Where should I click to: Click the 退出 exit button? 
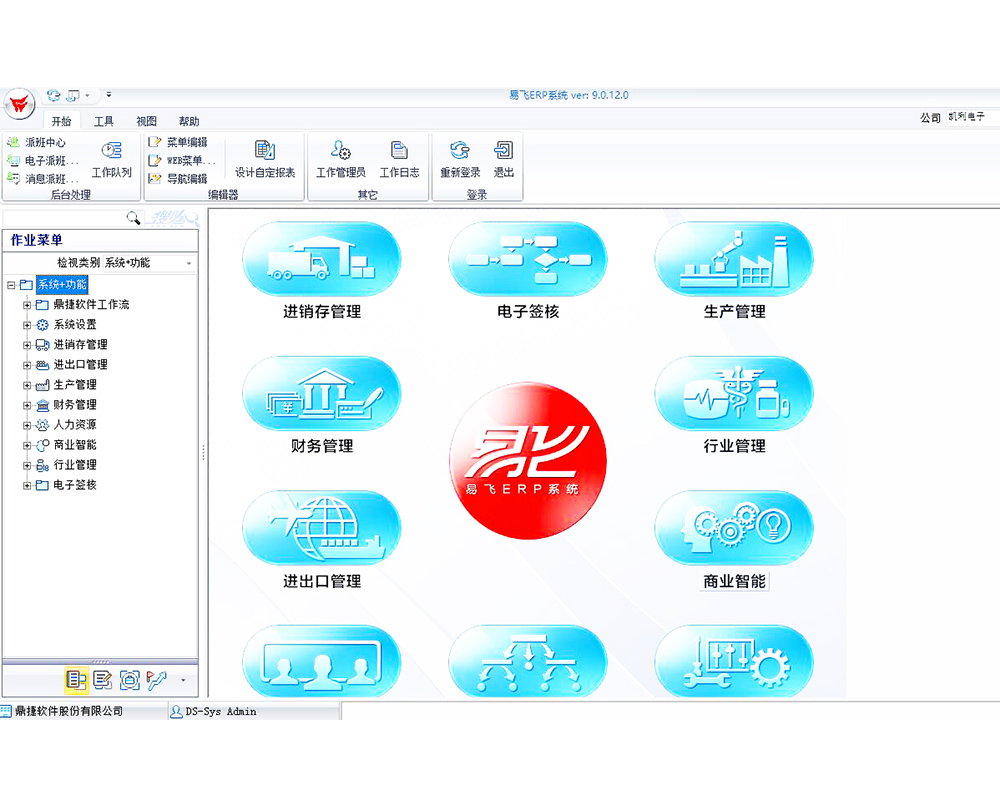click(504, 159)
